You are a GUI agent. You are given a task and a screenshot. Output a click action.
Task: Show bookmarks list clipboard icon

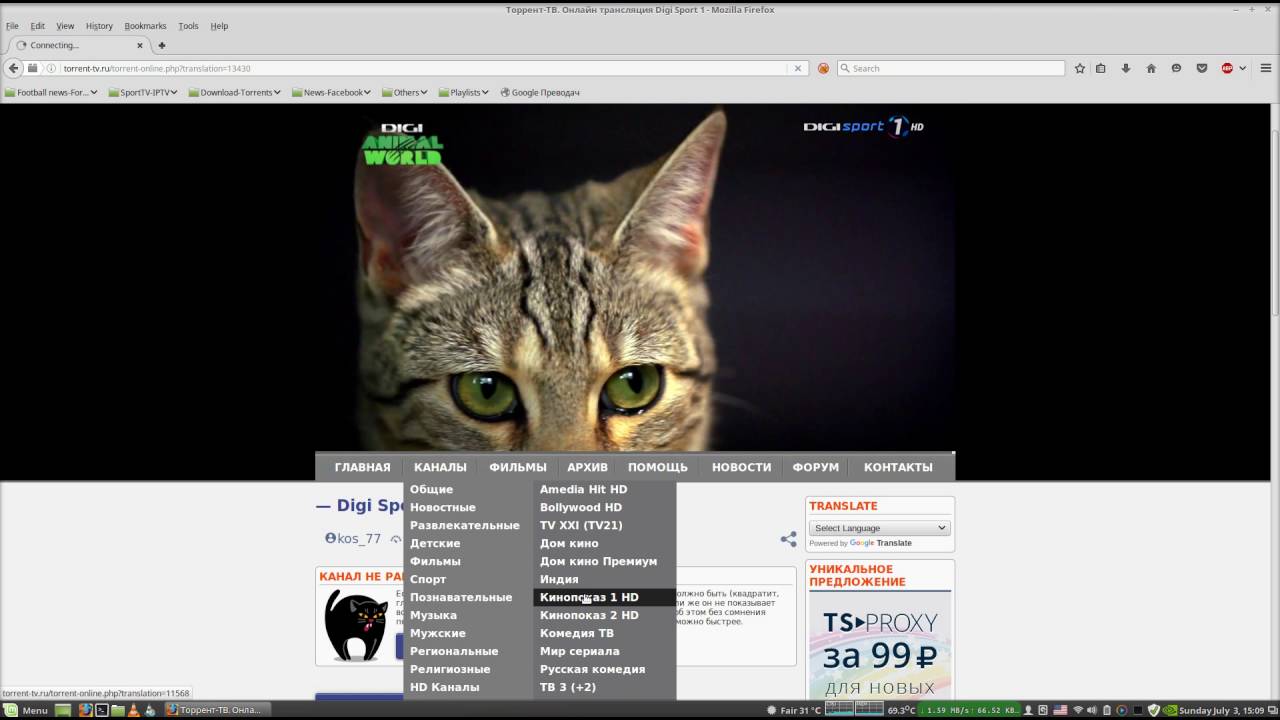[x=1101, y=68]
